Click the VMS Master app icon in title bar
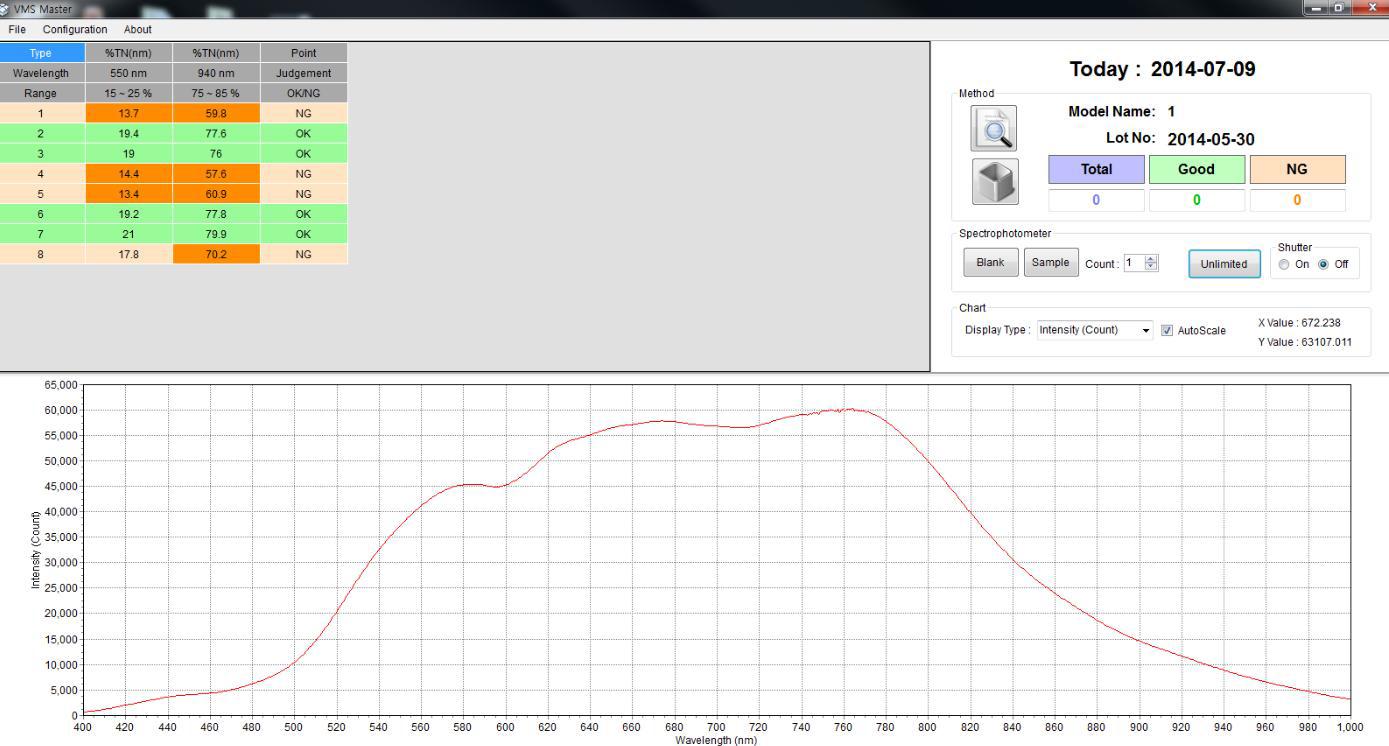This screenshot has height=746, width=1389. click(6, 9)
